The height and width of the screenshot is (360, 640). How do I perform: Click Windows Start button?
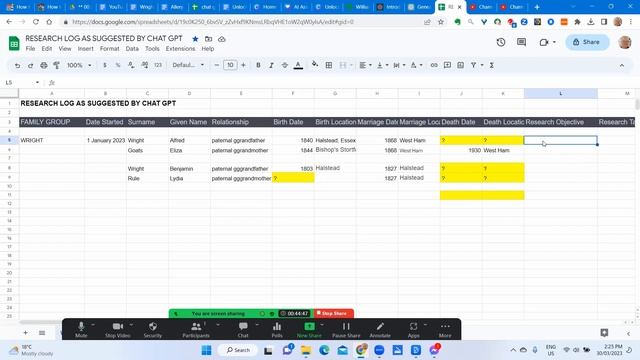[207, 350]
